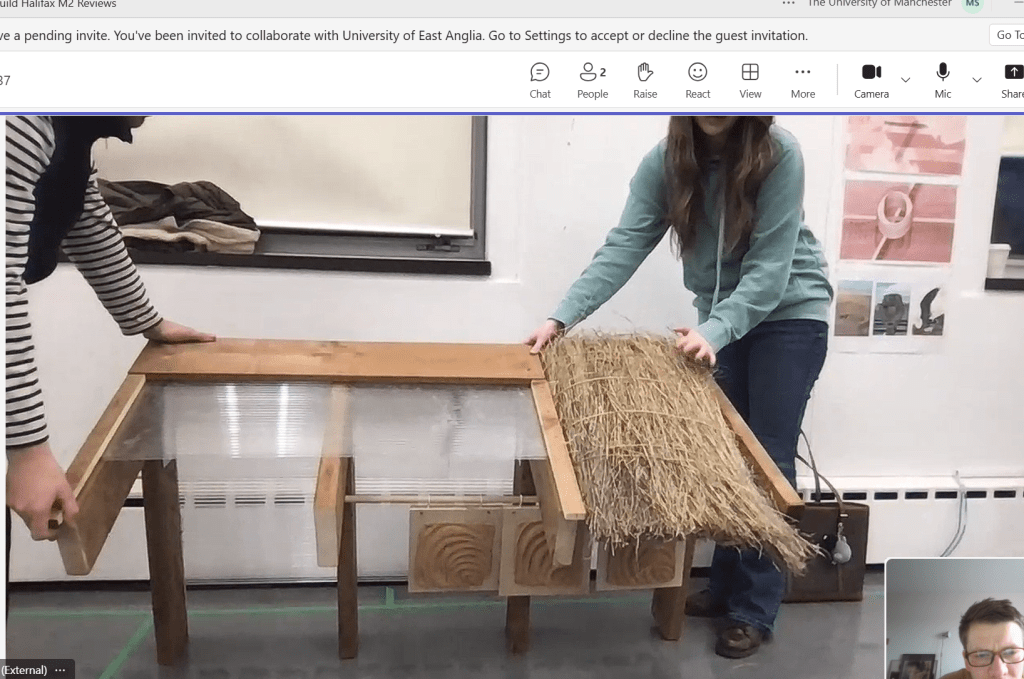Mute or unmute the Mic
This screenshot has width=1024, height=679.
tap(942, 80)
